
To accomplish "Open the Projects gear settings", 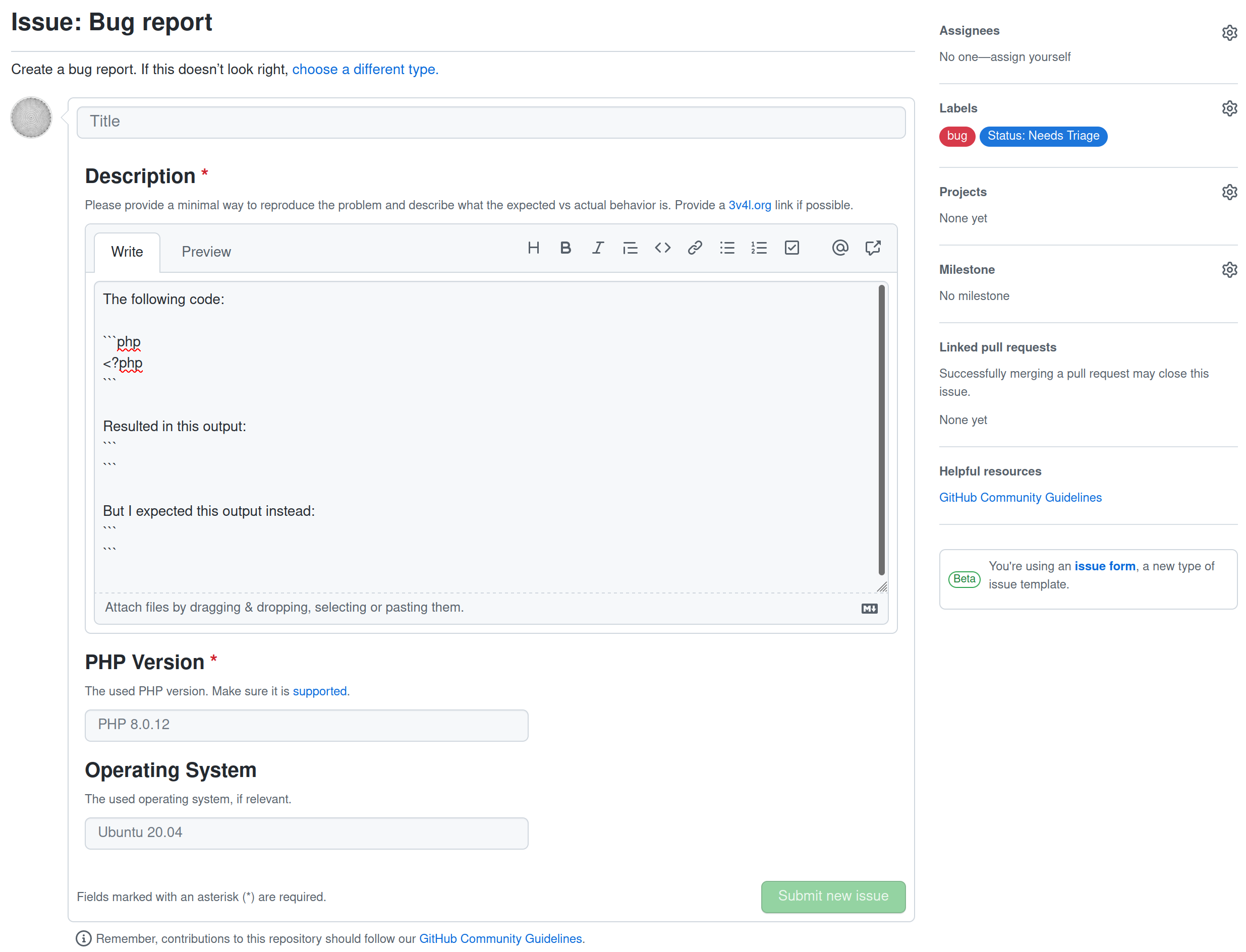I will tap(1228, 192).
